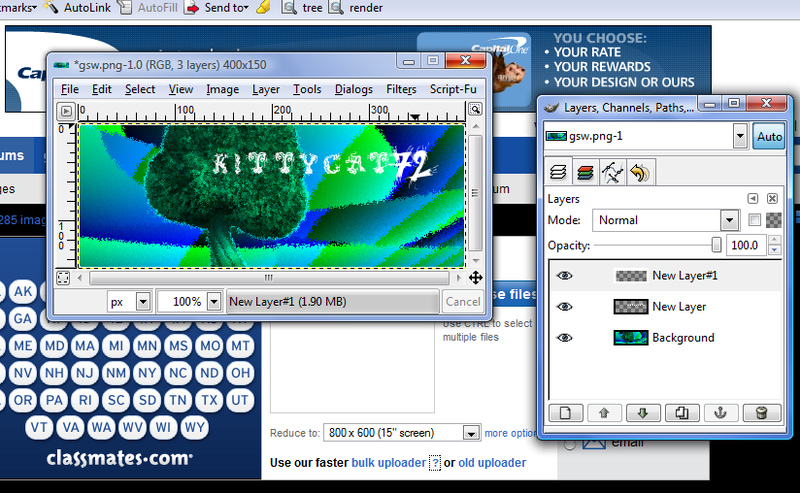Lower the layer with the down arrow button

coord(643,412)
